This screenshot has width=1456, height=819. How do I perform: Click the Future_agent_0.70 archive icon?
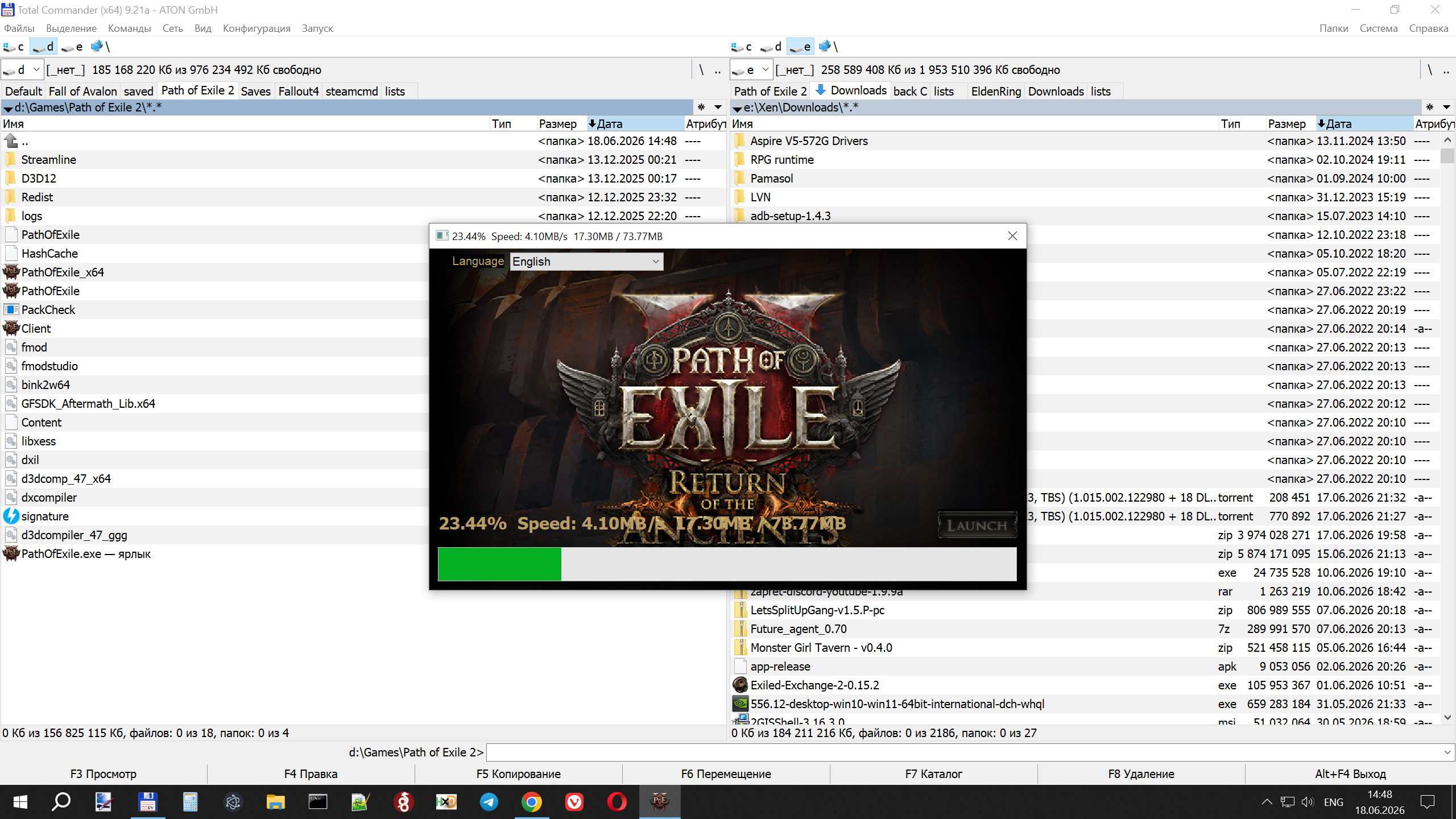[x=740, y=628]
